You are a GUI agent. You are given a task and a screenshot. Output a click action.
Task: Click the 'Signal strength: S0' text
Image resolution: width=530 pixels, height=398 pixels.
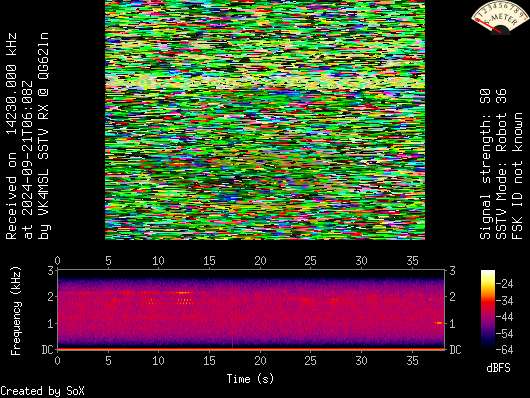tap(485, 164)
